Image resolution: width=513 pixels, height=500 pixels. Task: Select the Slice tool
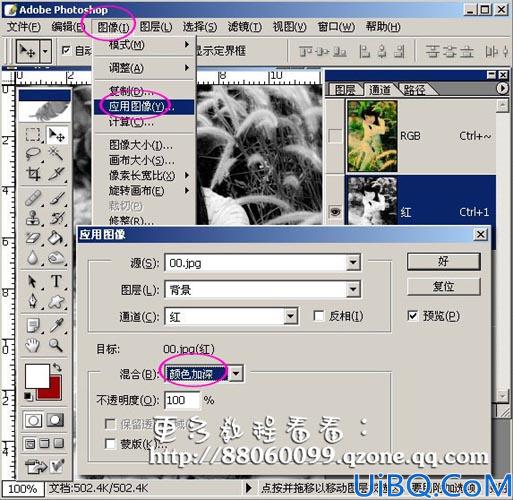pos(56,173)
